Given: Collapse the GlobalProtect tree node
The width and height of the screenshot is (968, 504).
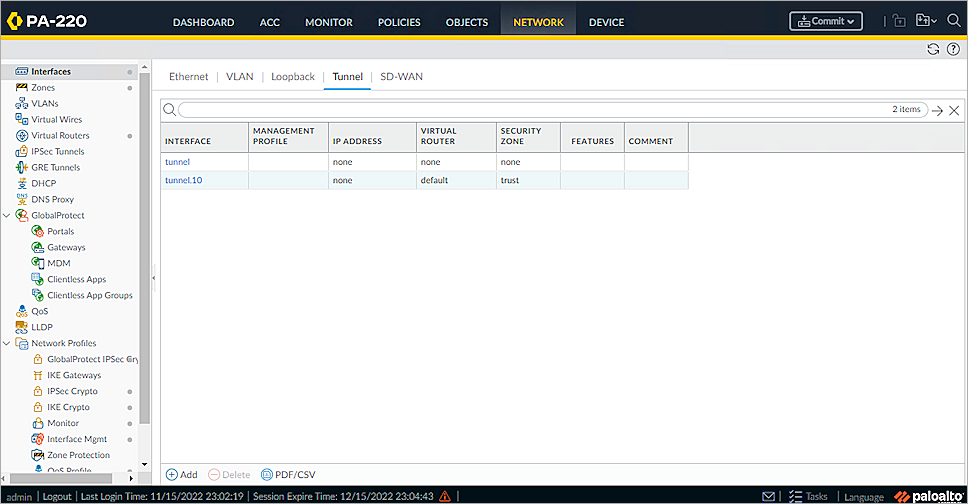Looking at the screenshot, I should 8,216.
